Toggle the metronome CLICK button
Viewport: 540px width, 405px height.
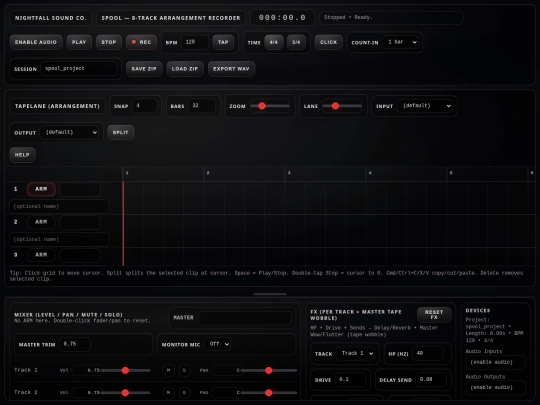pos(329,42)
